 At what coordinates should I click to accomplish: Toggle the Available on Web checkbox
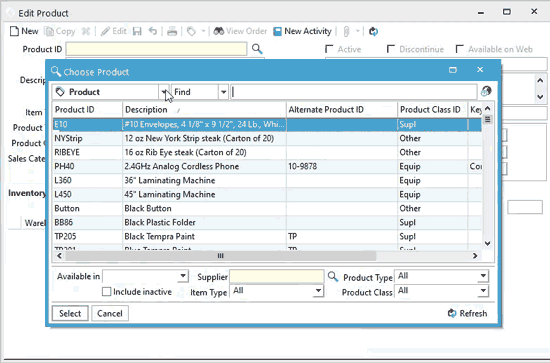(x=459, y=49)
